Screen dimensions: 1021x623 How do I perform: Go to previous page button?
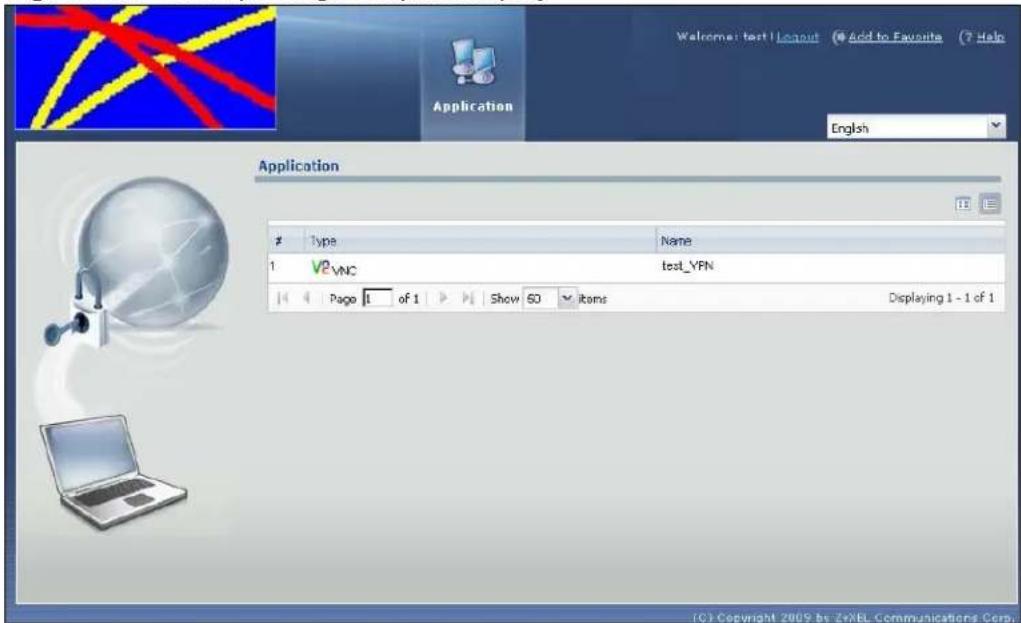tap(306, 298)
